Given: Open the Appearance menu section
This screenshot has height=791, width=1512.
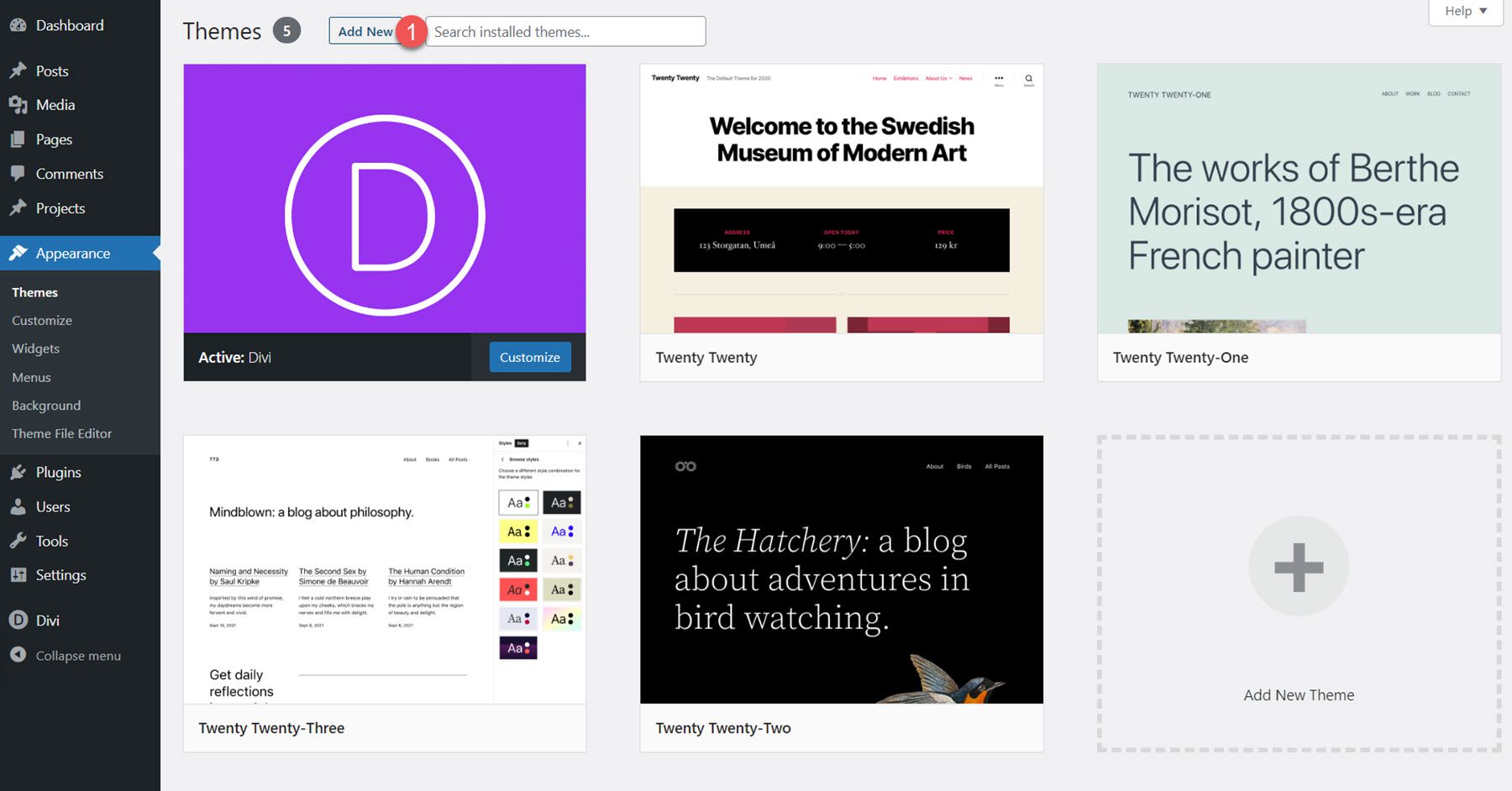Looking at the screenshot, I should point(72,254).
